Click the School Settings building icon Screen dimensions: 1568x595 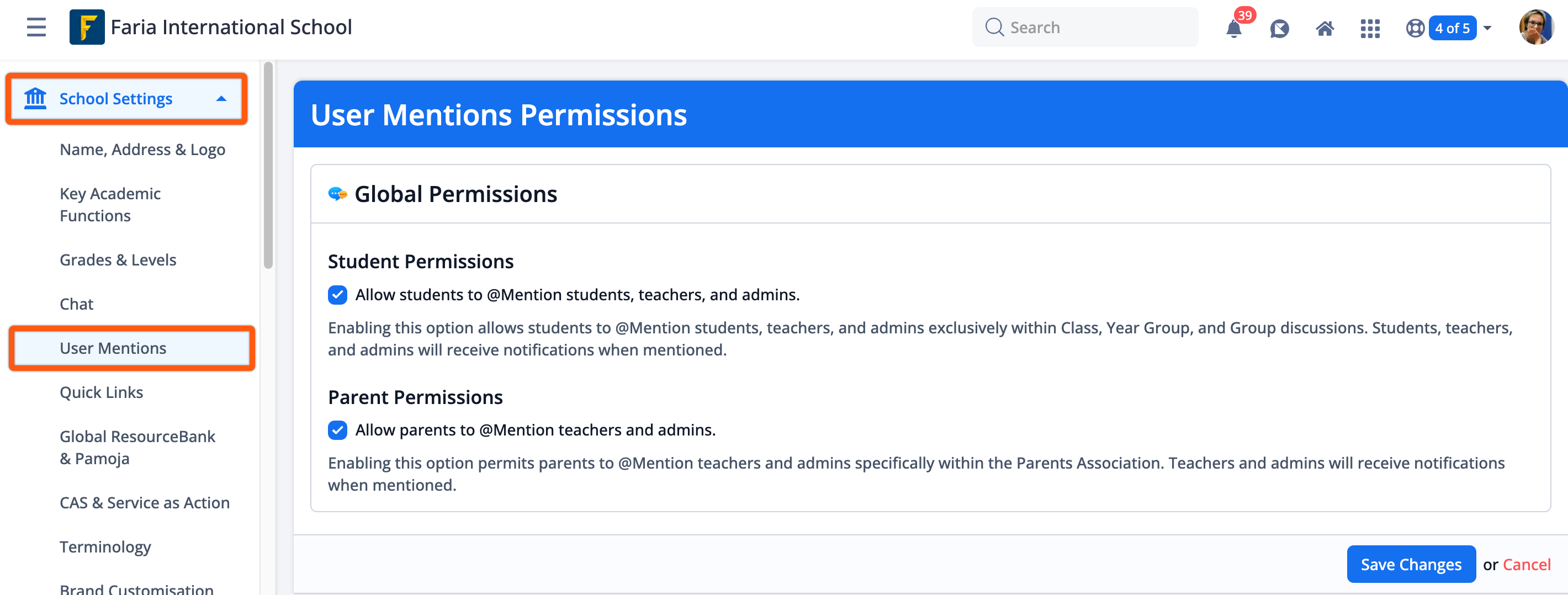coord(35,99)
